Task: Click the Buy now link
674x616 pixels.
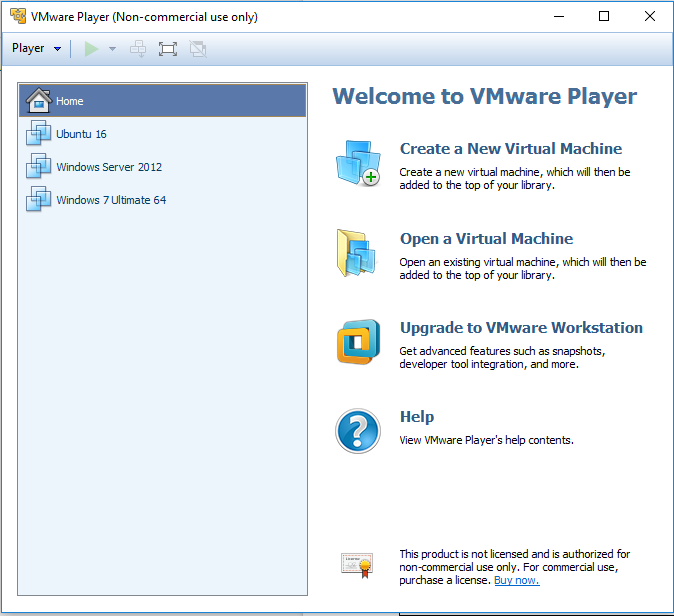Action: 517,580
